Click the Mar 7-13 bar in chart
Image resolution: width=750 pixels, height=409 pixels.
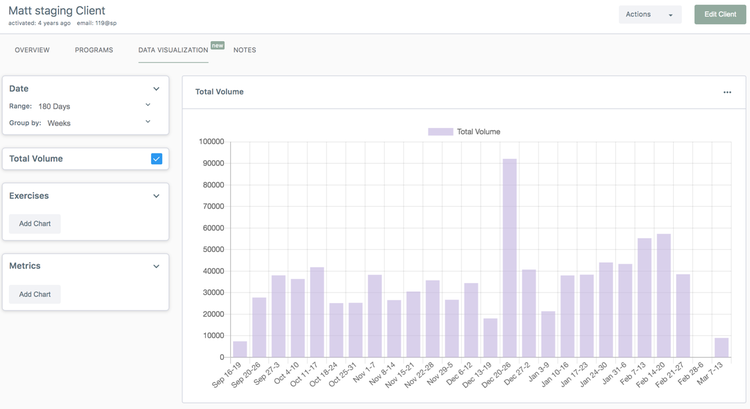pos(721,347)
